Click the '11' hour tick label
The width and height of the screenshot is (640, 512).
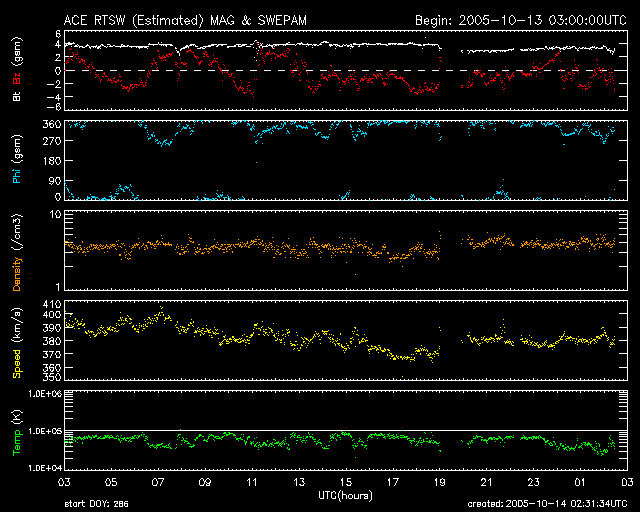point(252,483)
